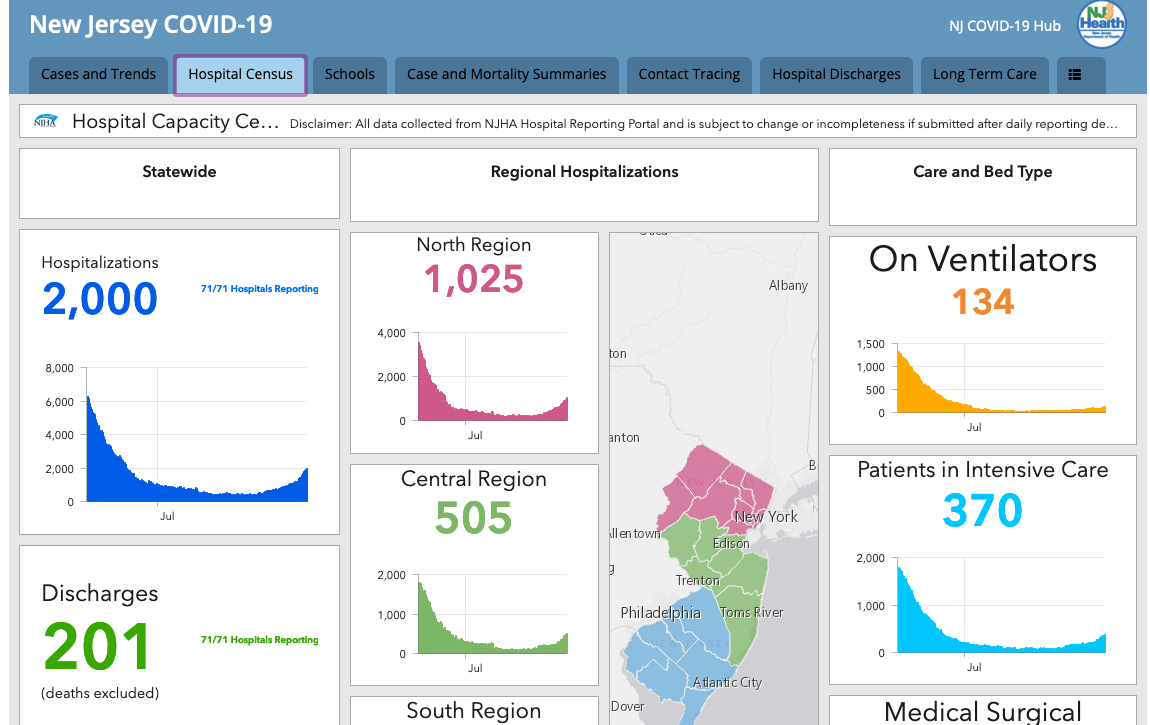The width and height of the screenshot is (1150, 725).
Task: Open Case and Mortality Summaries tab
Action: click(507, 75)
